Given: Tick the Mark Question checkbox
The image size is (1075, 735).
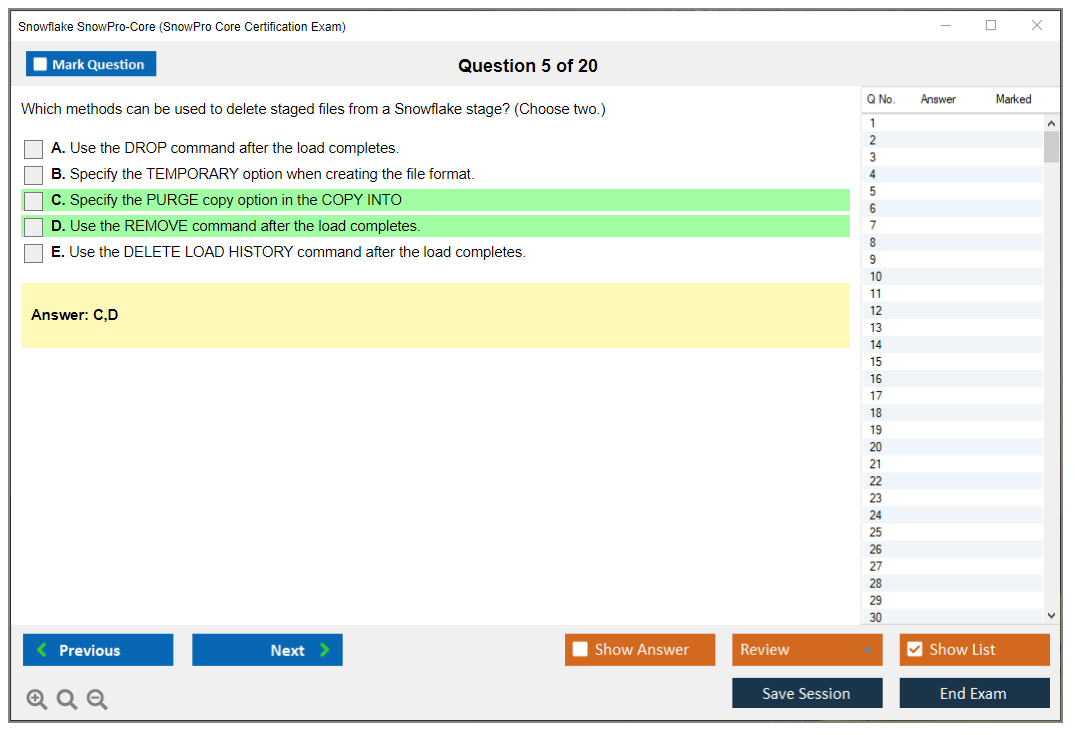Looking at the screenshot, I should point(41,64).
